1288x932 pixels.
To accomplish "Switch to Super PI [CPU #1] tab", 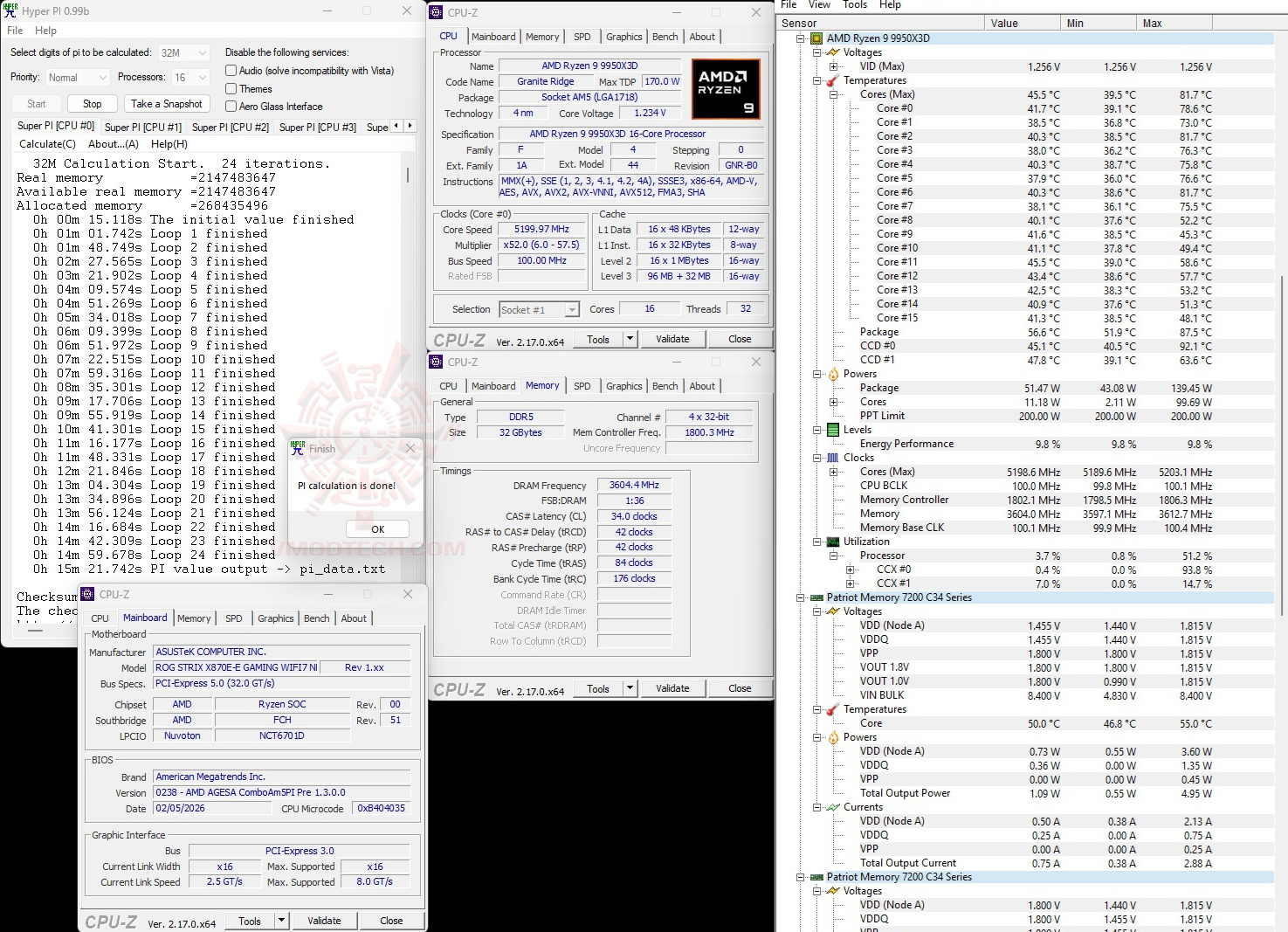I will (x=143, y=127).
